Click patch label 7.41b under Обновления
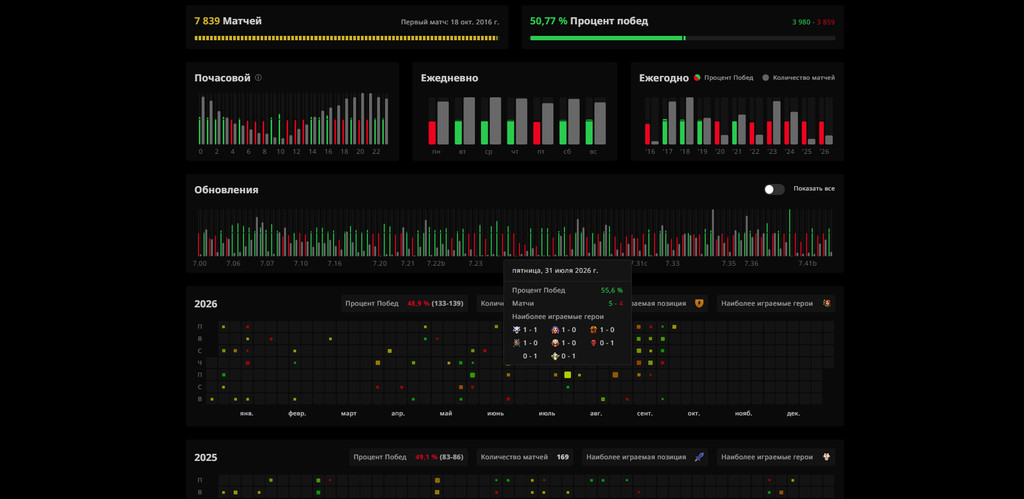 pyautogui.click(x=807, y=263)
